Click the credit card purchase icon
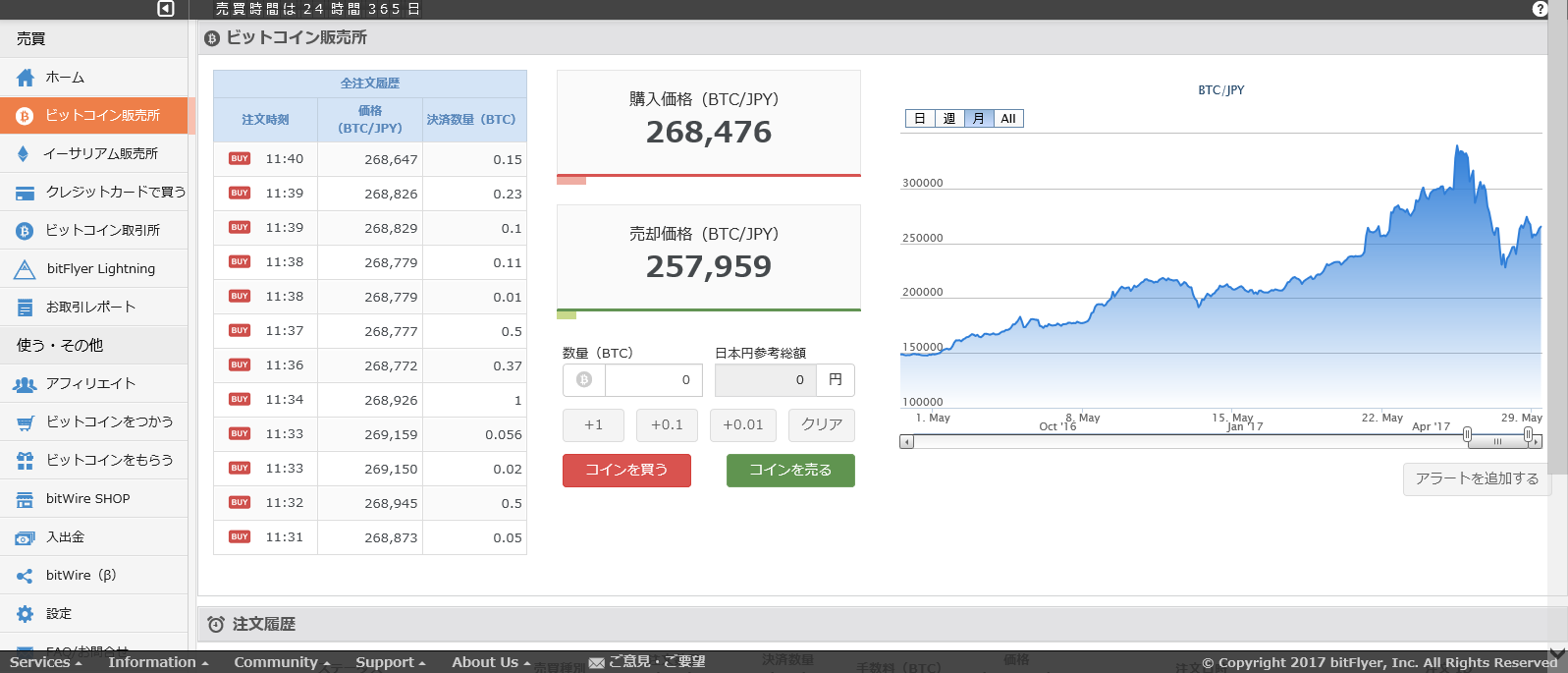This screenshot has width=1568, height=673. point(26,193)
